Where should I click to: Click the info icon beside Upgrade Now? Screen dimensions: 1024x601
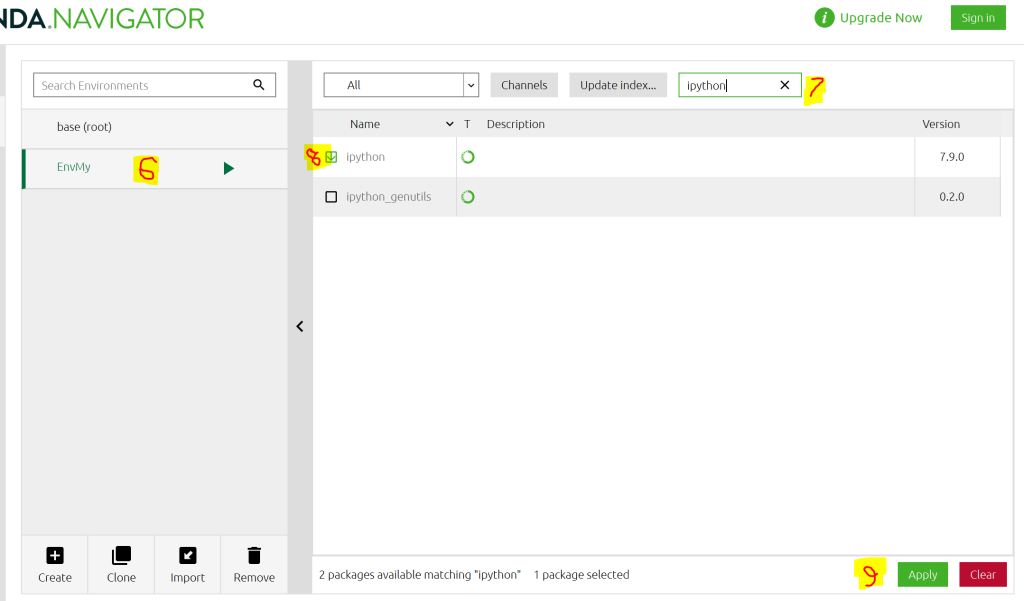(823, 17)
